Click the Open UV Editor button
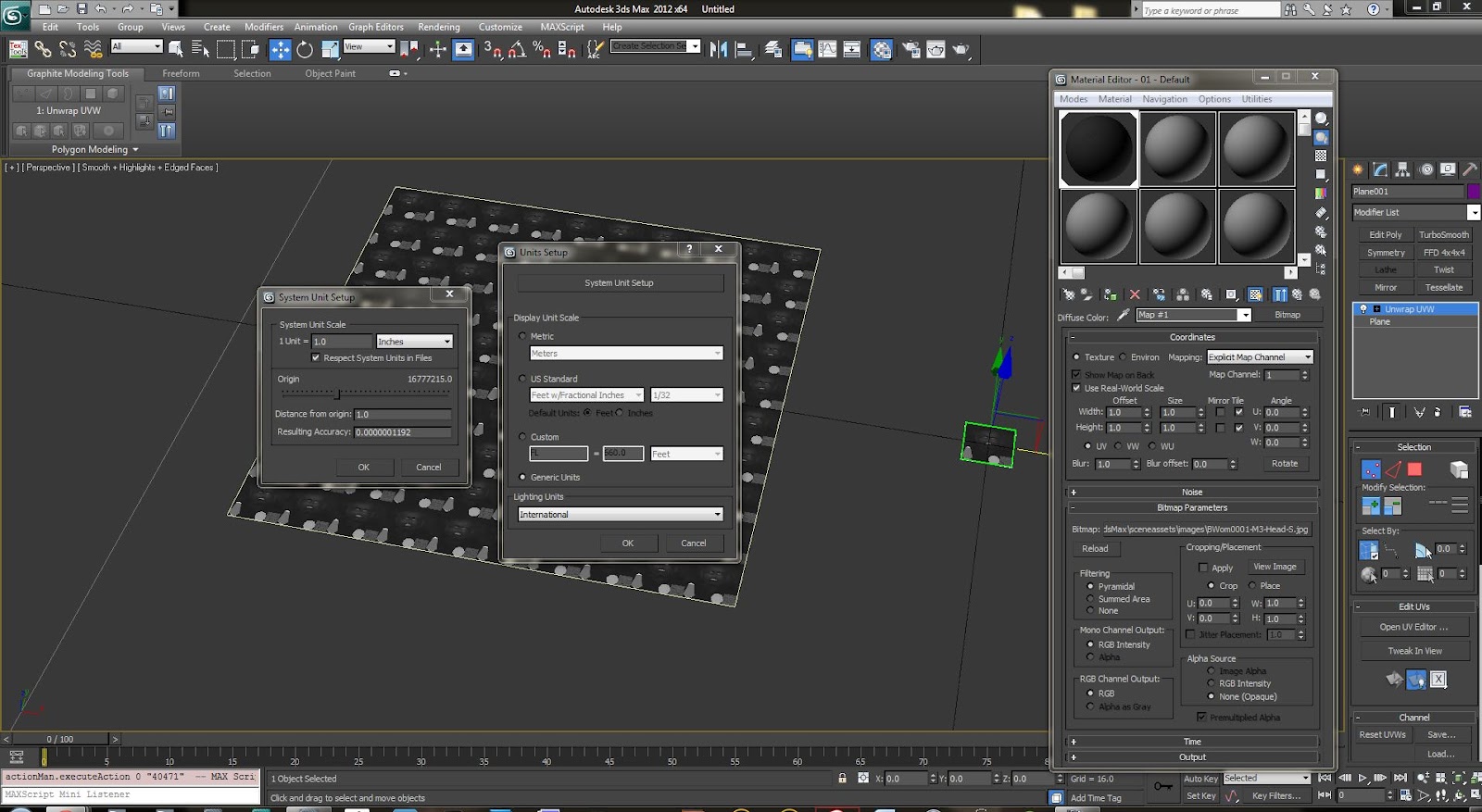This screenshot has height=812, width=1482. [1413, 628]
